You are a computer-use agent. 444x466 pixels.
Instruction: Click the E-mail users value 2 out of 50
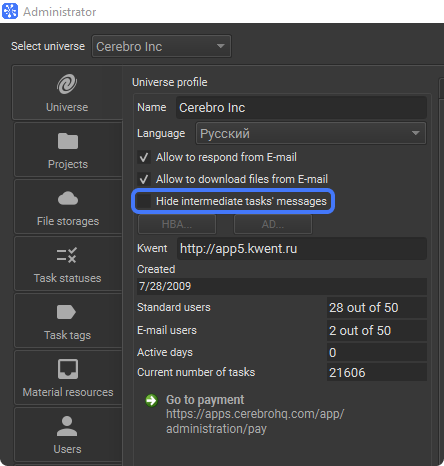pos(377,331)
